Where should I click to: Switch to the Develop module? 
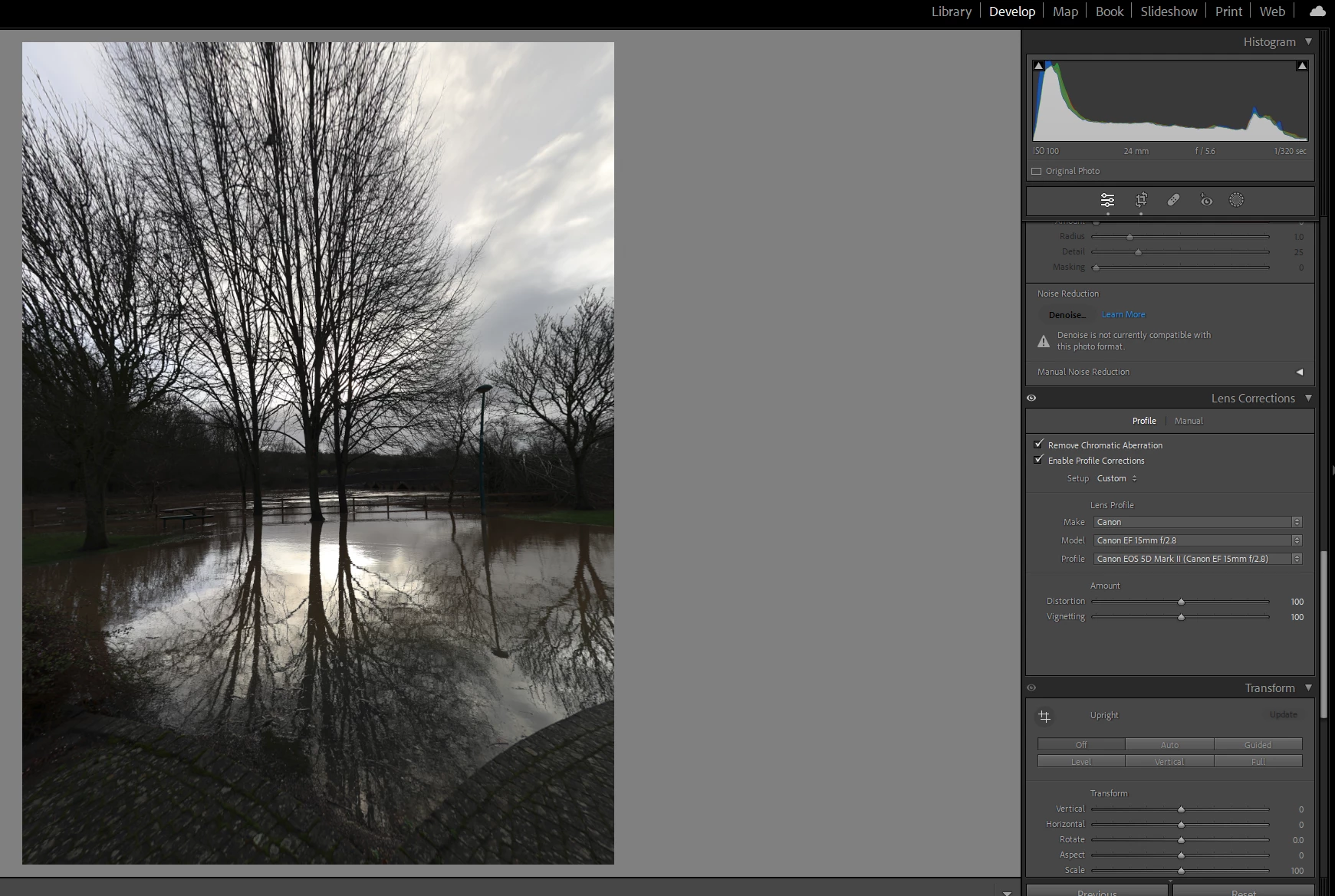(1012, 11)
